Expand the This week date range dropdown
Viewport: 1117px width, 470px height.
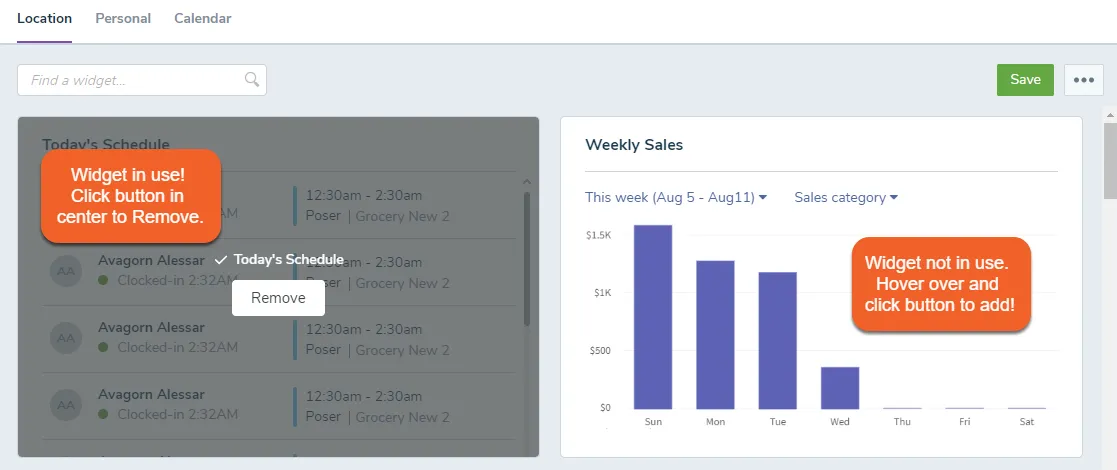pyautogui.click(x=675, y=197)
